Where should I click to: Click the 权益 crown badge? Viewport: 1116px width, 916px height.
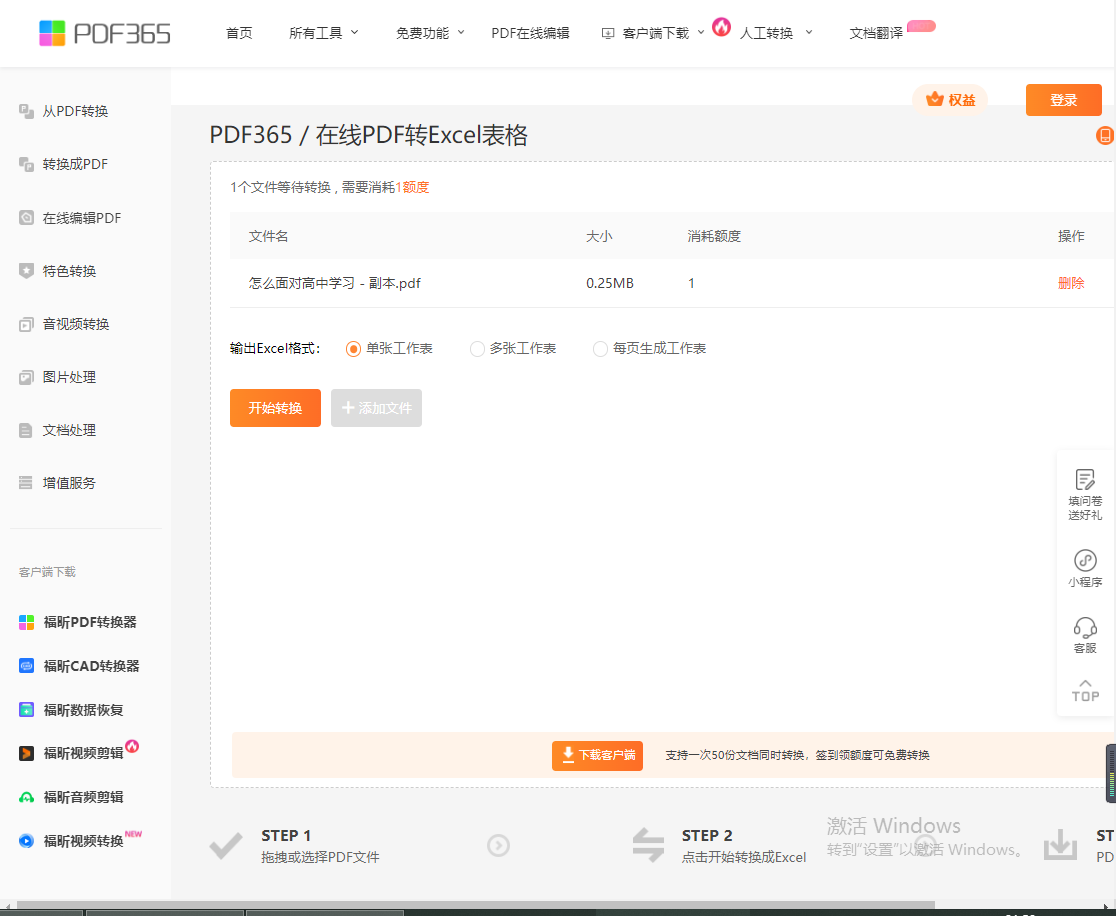pos(950,100)
